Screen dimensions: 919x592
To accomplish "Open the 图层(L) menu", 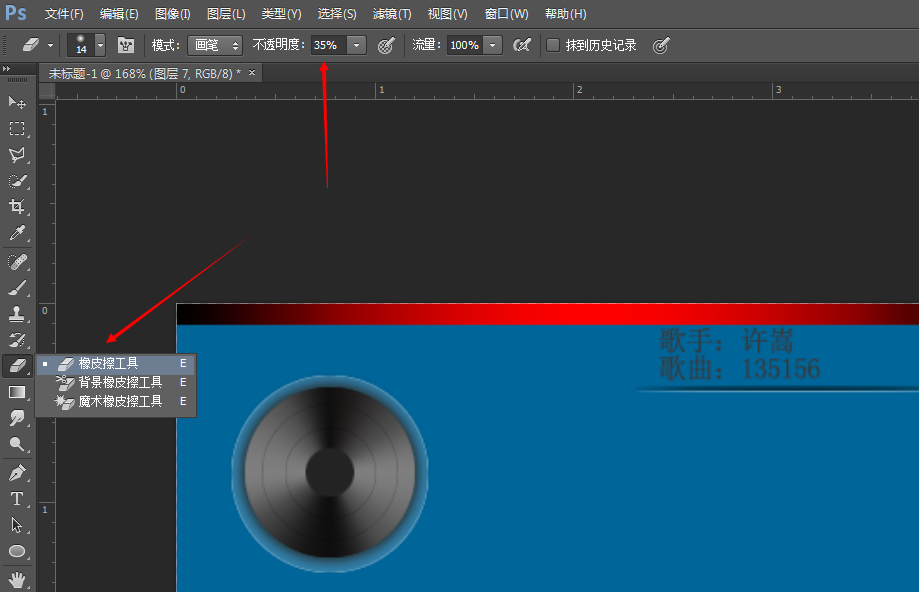I will point(226,13).
